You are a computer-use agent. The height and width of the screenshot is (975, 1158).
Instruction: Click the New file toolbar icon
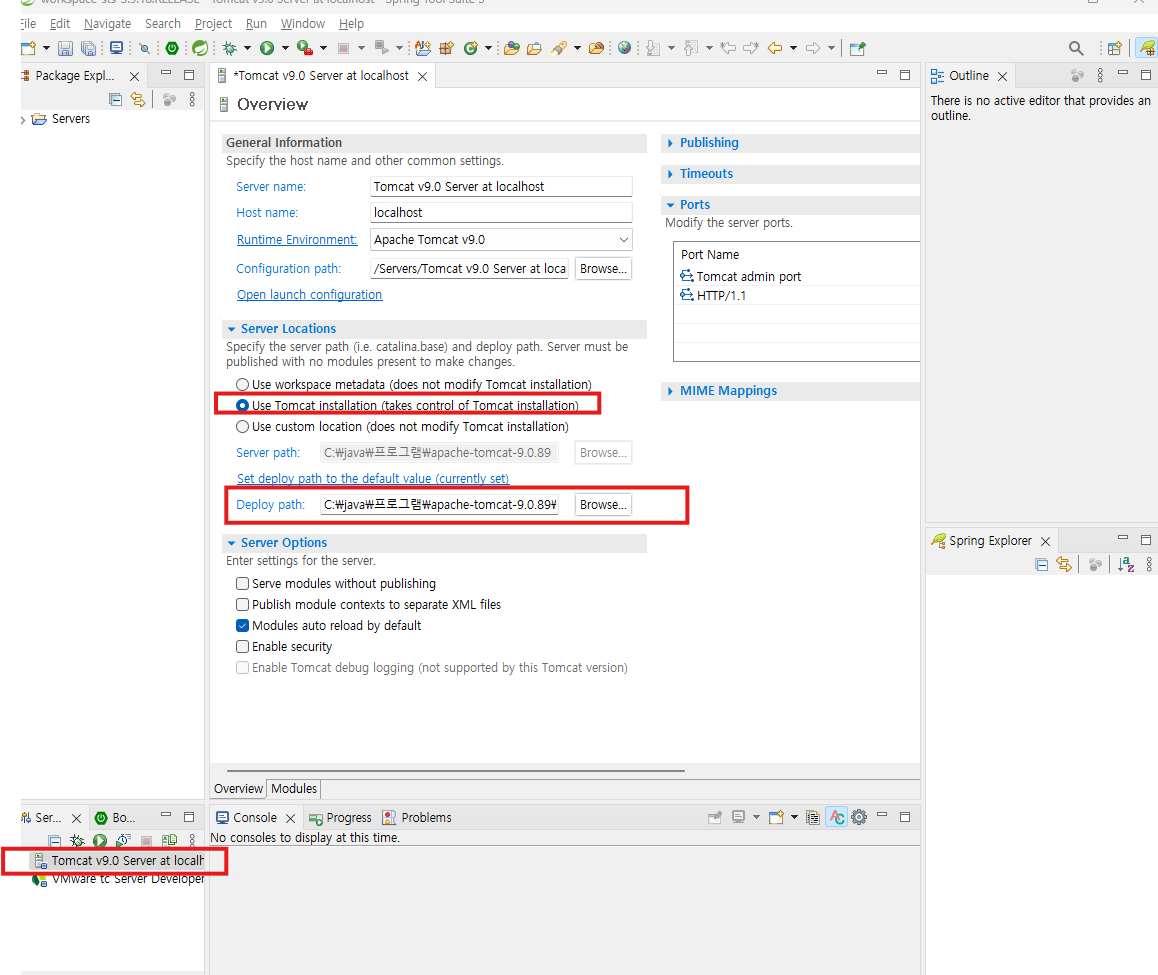click(28, 49)
